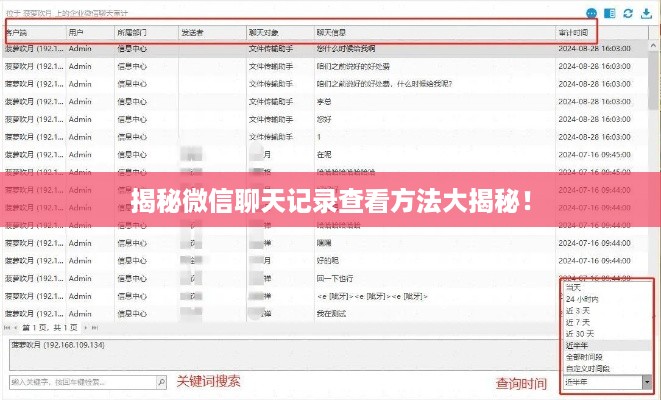The height and width of the screenshot is (400, 661).
Task: Select row with message 您什么时候给我啊
Action: click(x=325, y=49)
